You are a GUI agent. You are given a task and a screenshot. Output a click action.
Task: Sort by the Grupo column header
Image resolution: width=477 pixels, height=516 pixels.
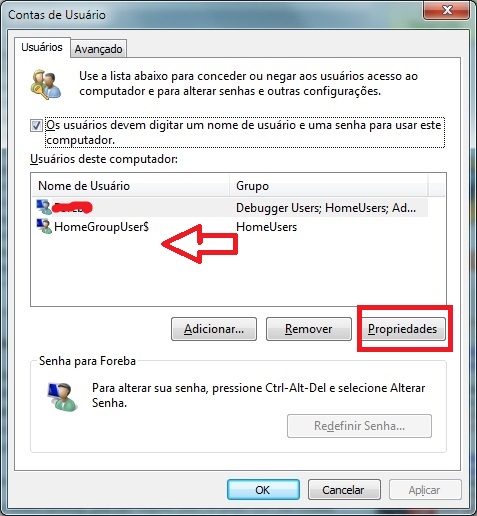[328, 185]
